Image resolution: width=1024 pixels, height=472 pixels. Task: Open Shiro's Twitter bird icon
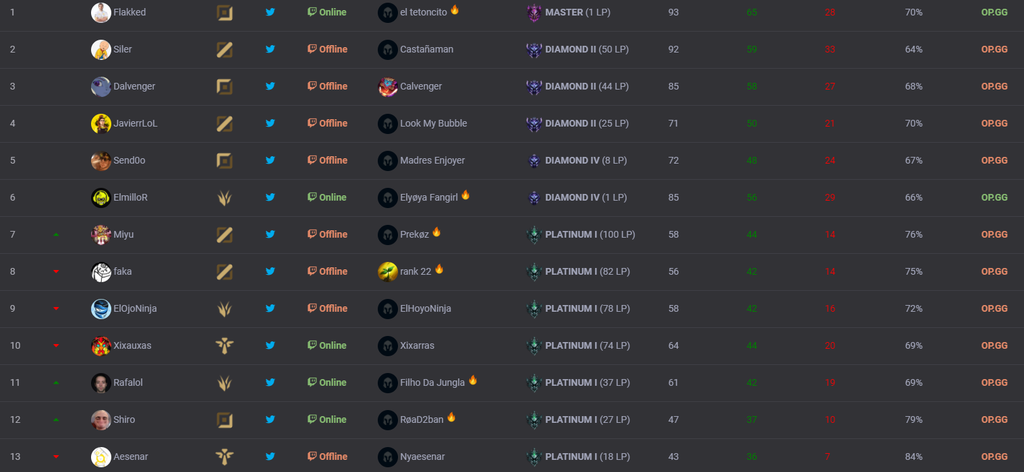tap(270, 419)
